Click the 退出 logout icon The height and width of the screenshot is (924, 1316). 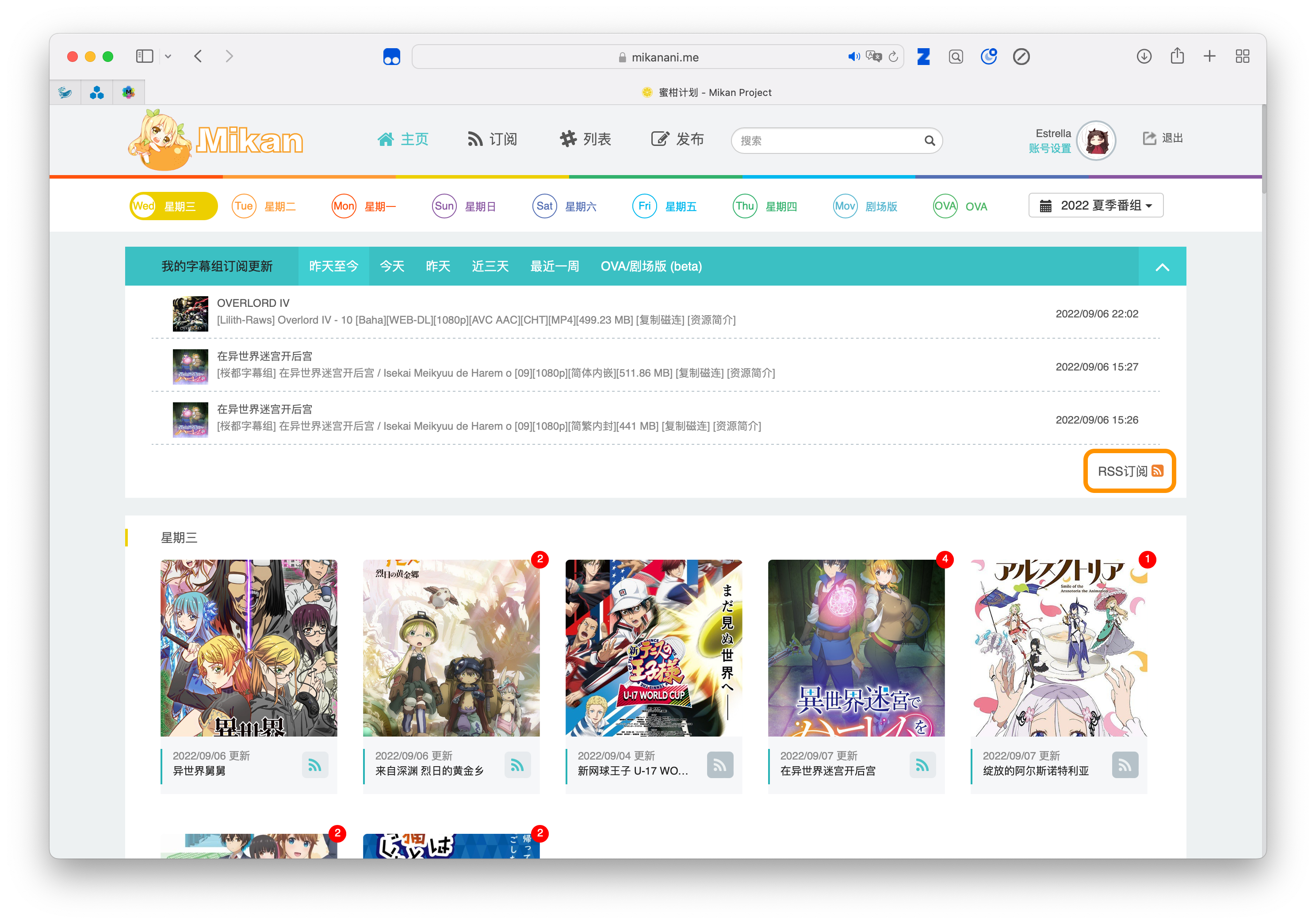pos(1149,138)
